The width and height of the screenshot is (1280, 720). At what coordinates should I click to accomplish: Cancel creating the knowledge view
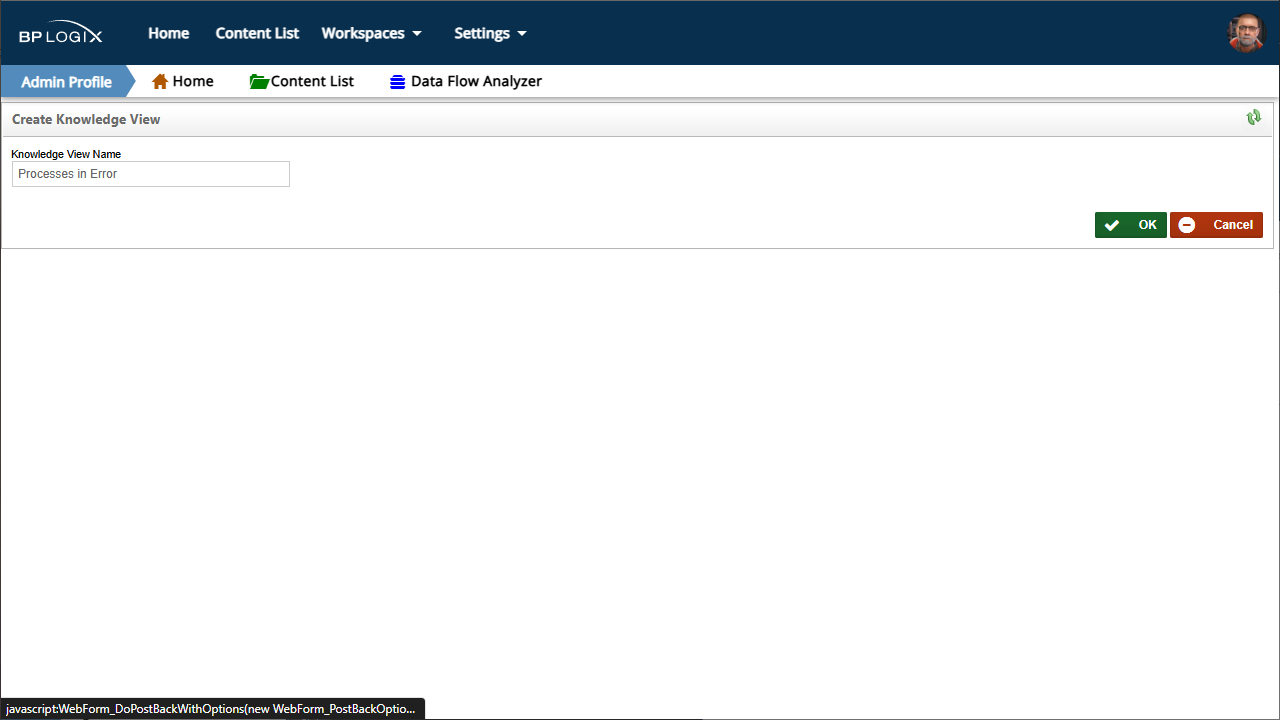pos(1216,225)
